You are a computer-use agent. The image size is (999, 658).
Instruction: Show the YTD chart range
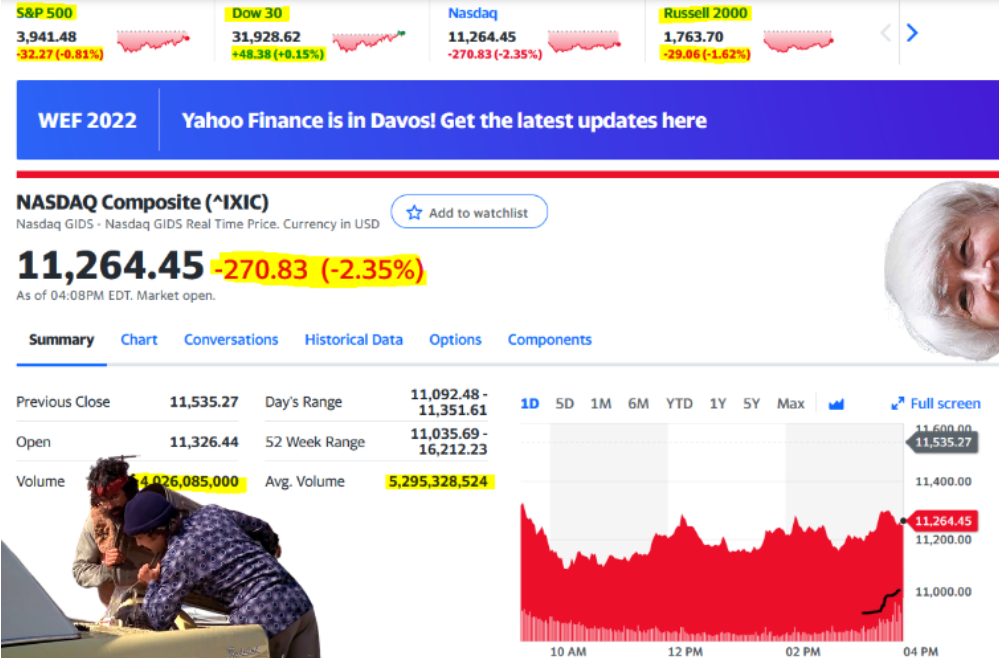(x=679, y=404)
